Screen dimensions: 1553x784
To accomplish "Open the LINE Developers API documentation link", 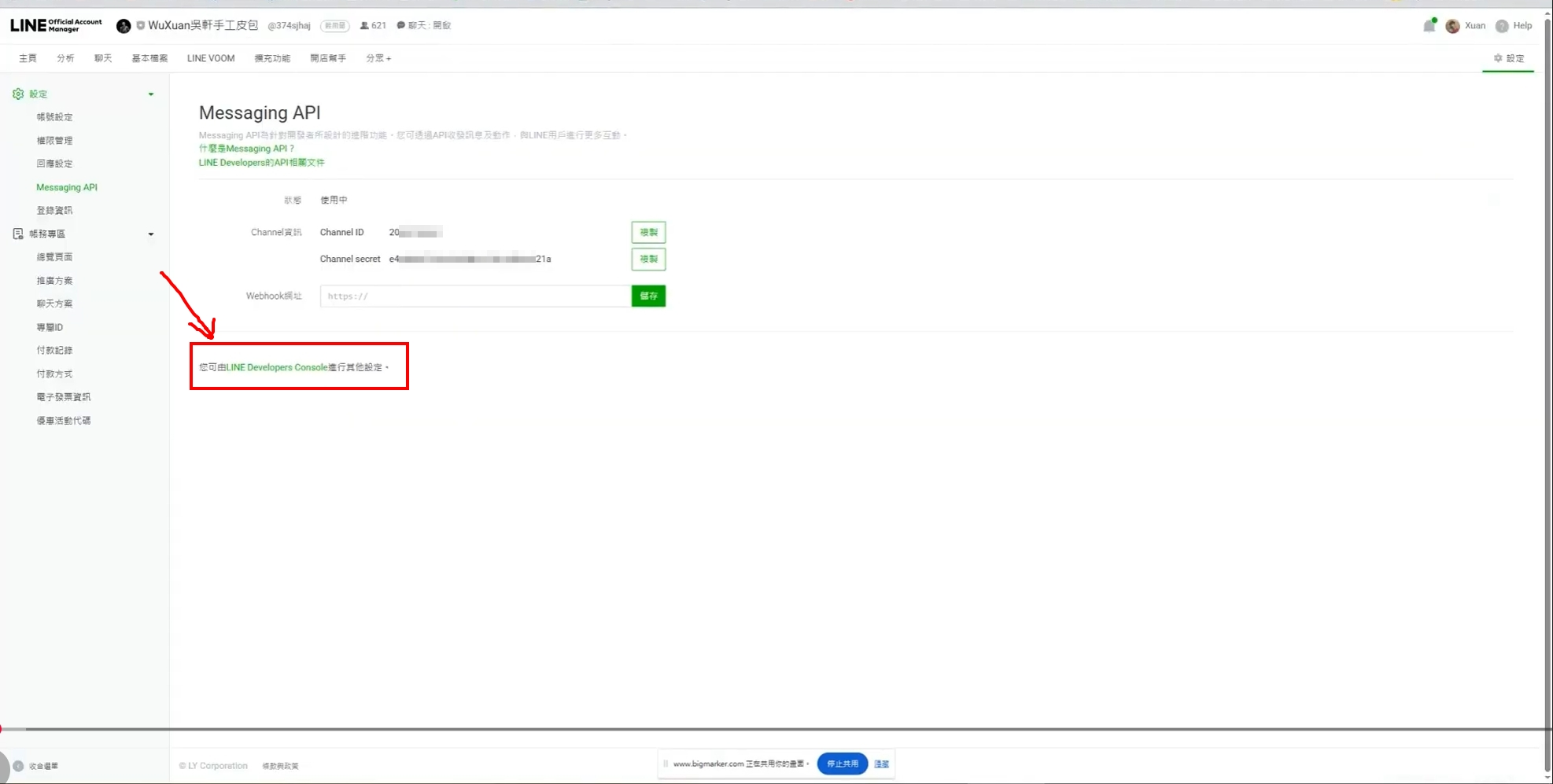I will (261, 163).
